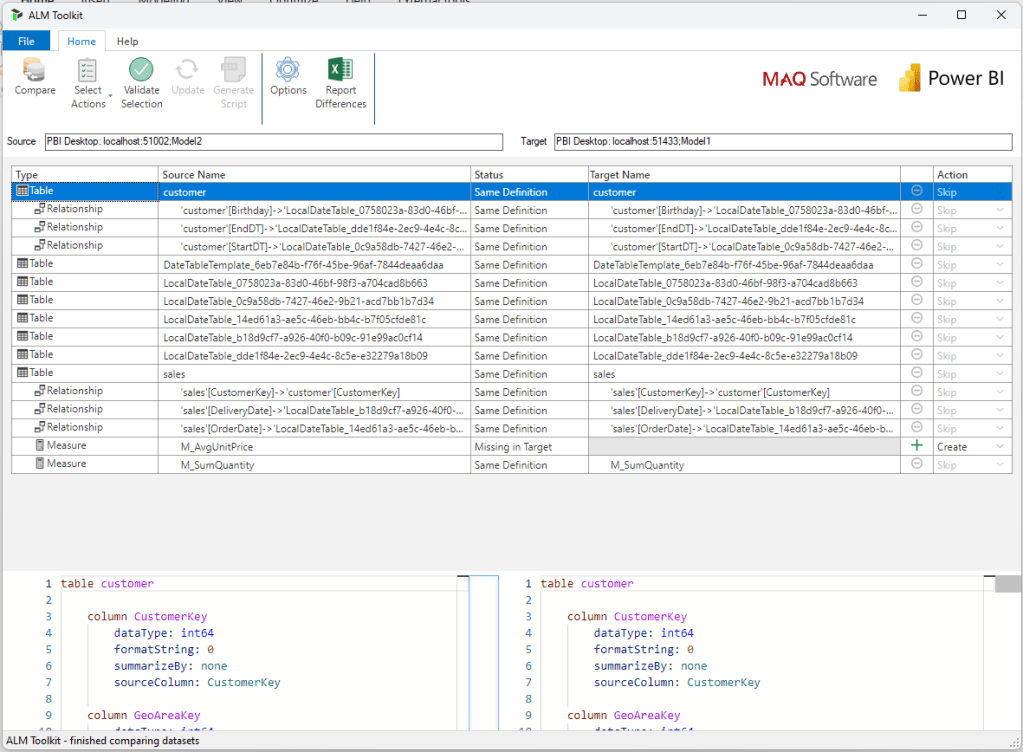
Task: Open the Action dropdown for M_AvgUnitPrice
Action: point(999,447)
